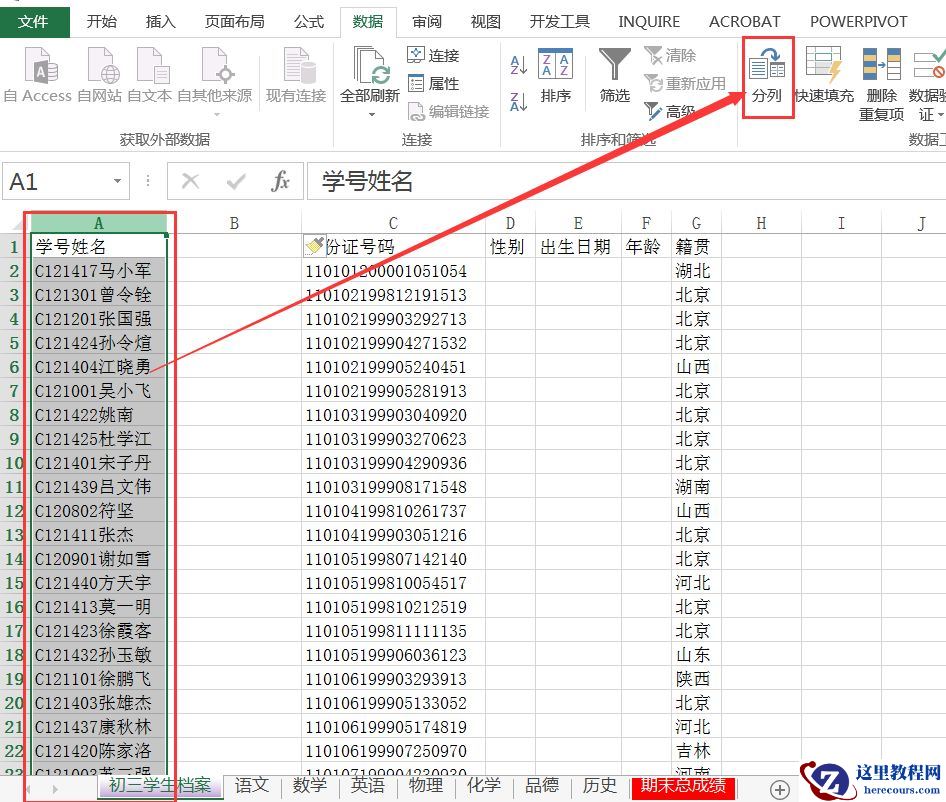The width and height of the screenshot is (946, 802).
Task: Switch to the INQUIRE ribbon tab
Action: click(649, 22)
